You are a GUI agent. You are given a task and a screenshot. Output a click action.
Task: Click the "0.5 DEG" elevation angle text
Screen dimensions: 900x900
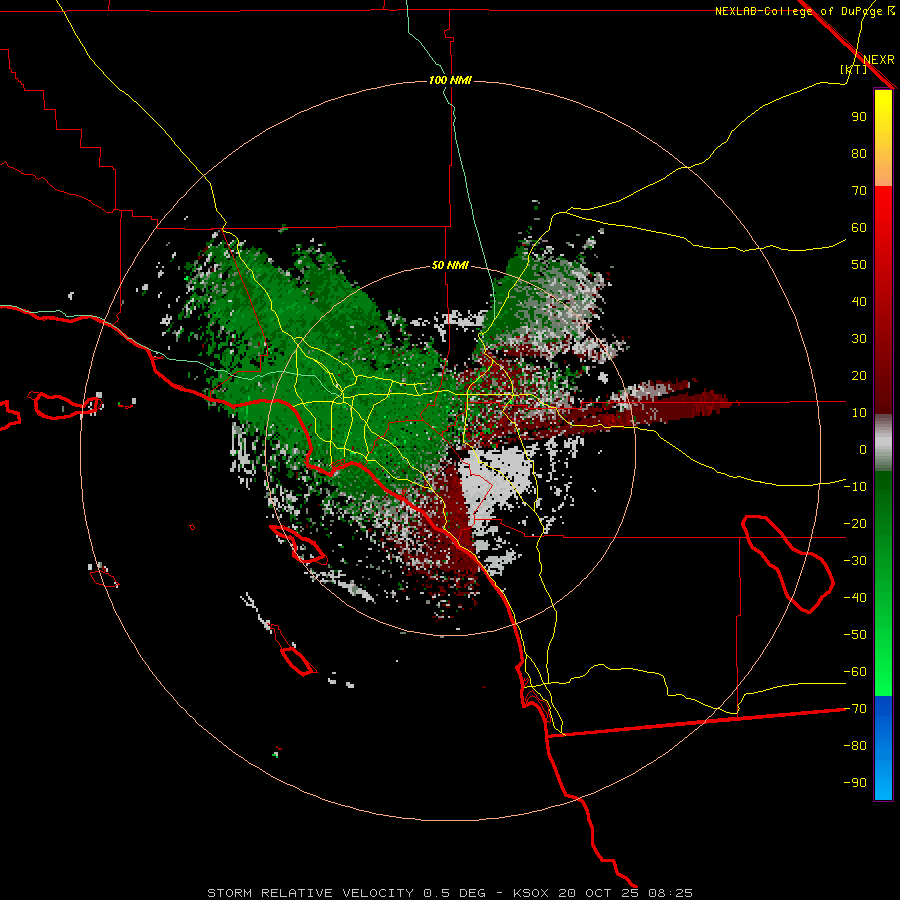coord(455,893)
